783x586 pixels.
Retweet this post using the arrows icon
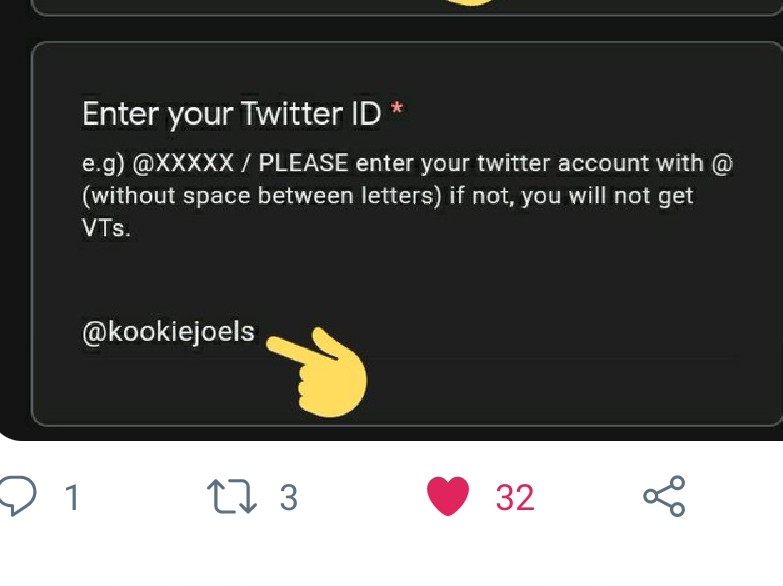tap(231, 496)
